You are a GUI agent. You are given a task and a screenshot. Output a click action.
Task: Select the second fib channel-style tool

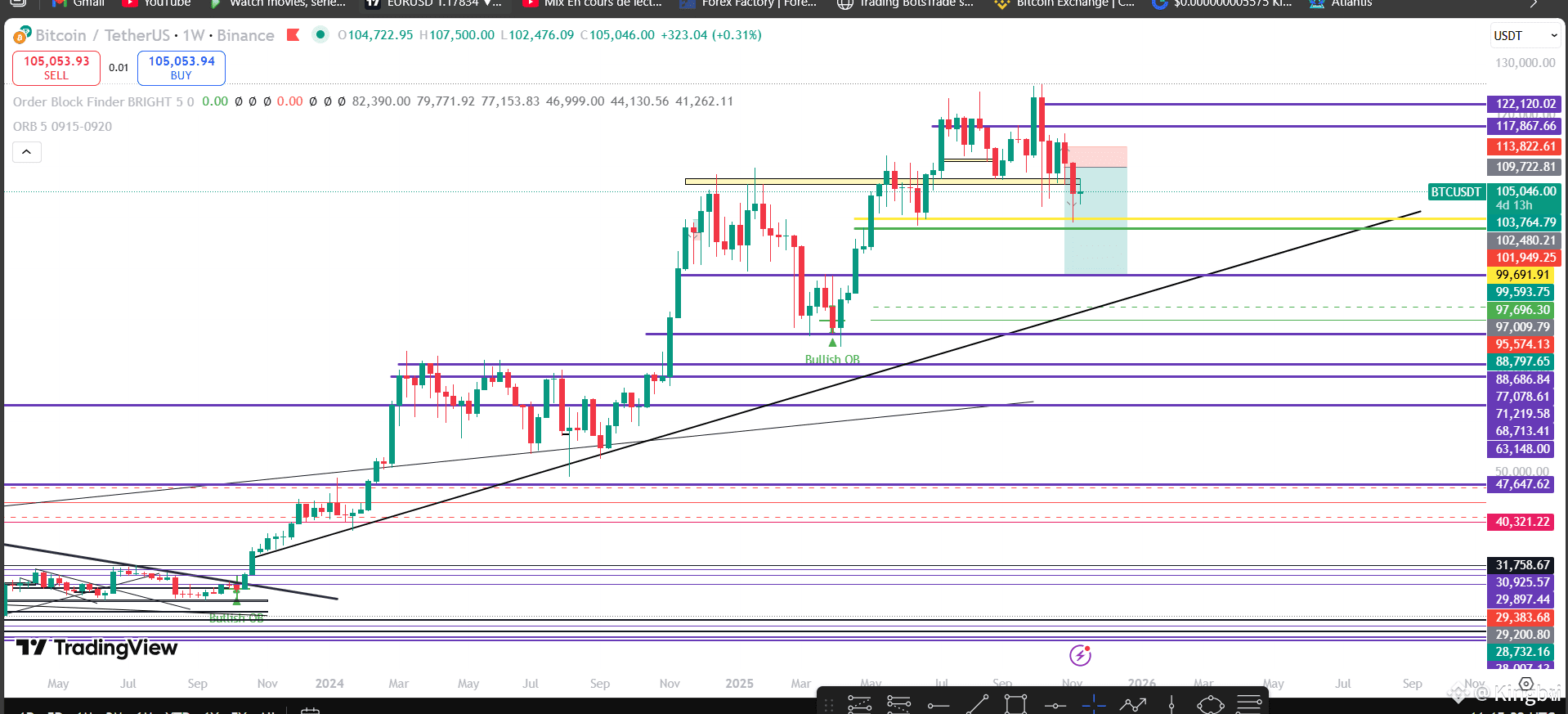pos(898,704)
